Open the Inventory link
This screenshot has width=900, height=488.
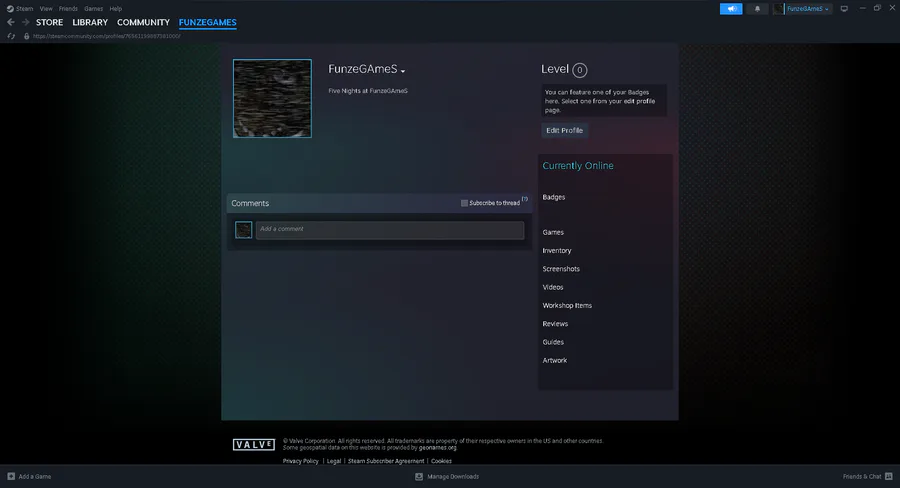tap(557, 251)
